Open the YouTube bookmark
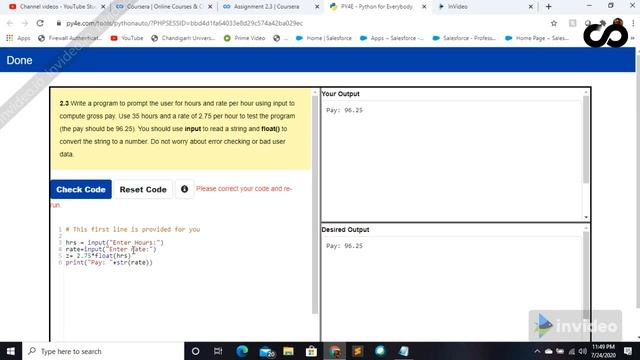Viewport: 640px width, 360px height. [127, 38]
